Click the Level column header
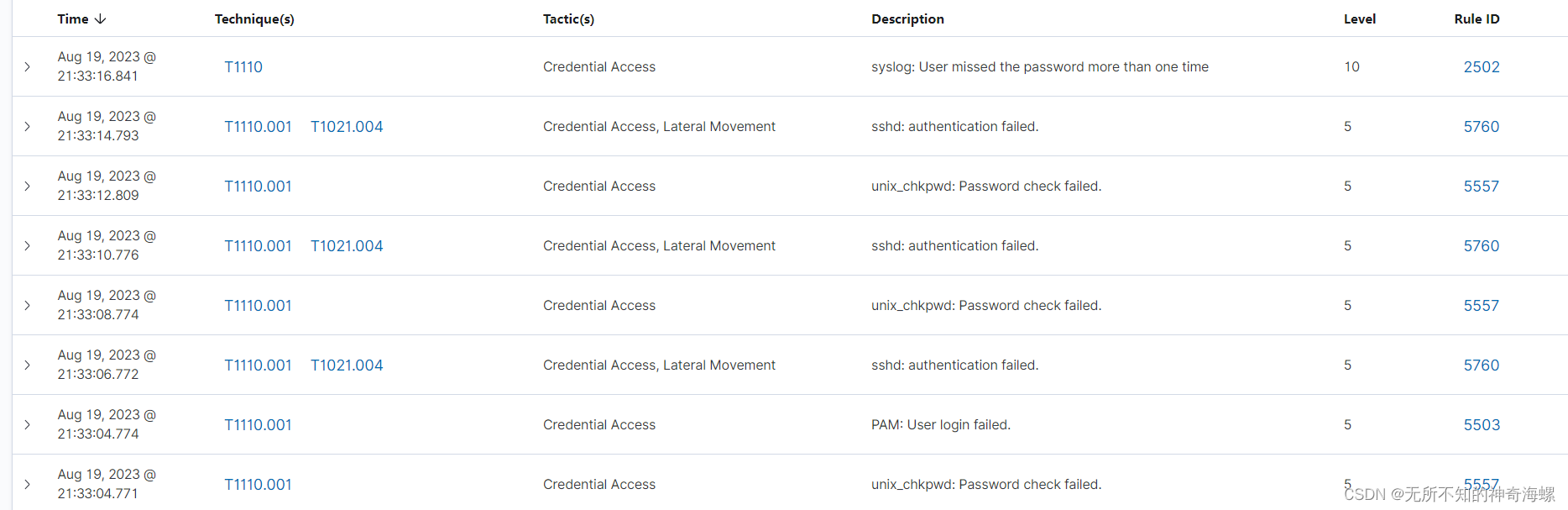Screen dimensions: 1568x510 1359,18
